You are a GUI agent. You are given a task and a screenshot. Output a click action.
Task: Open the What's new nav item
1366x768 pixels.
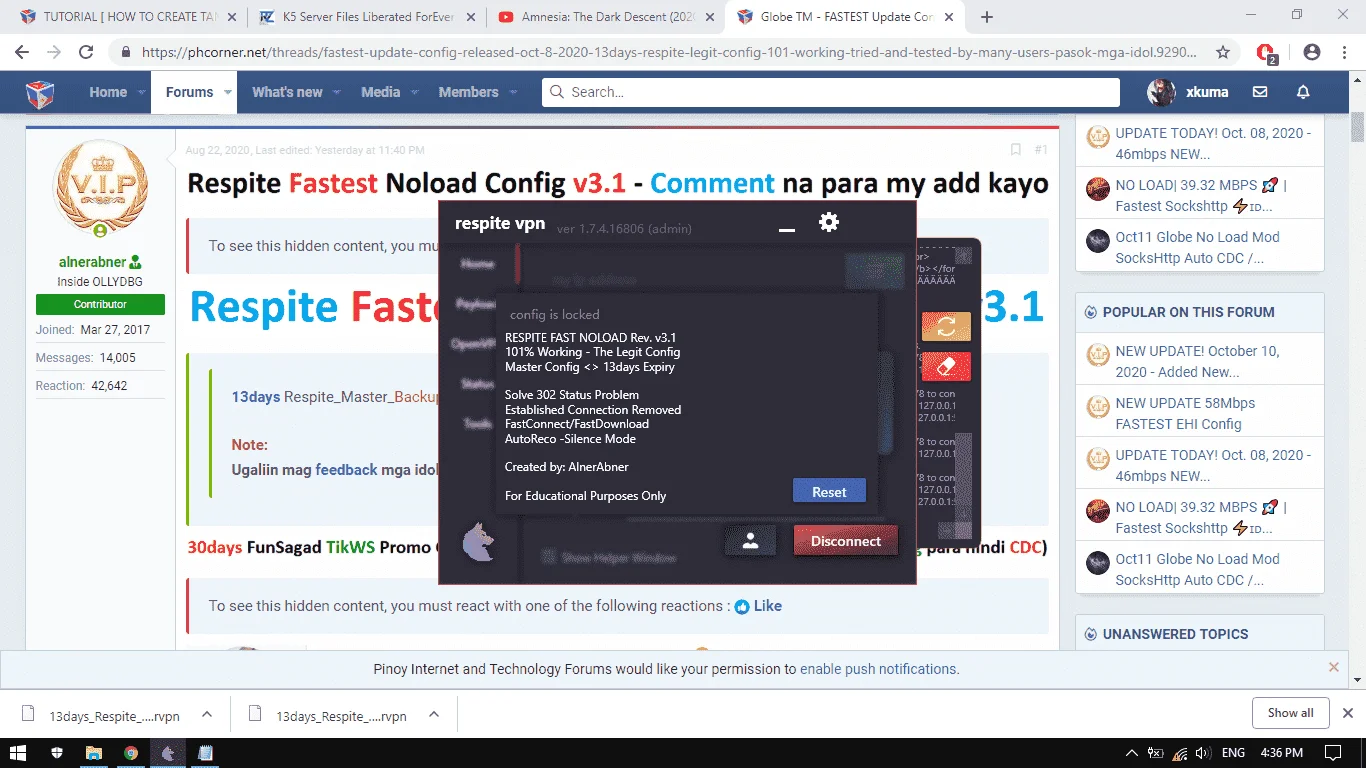[x=287, y=92]
